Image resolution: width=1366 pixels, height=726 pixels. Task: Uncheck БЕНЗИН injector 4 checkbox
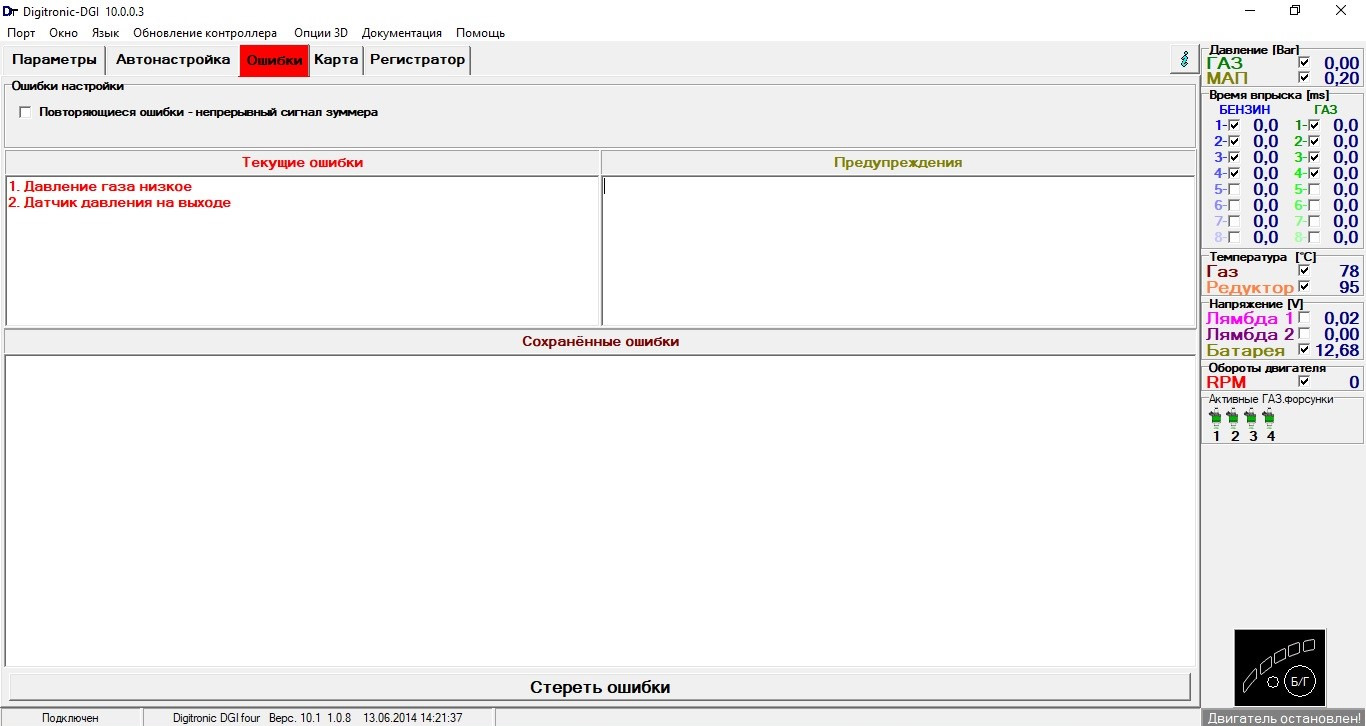point(1234,173)
